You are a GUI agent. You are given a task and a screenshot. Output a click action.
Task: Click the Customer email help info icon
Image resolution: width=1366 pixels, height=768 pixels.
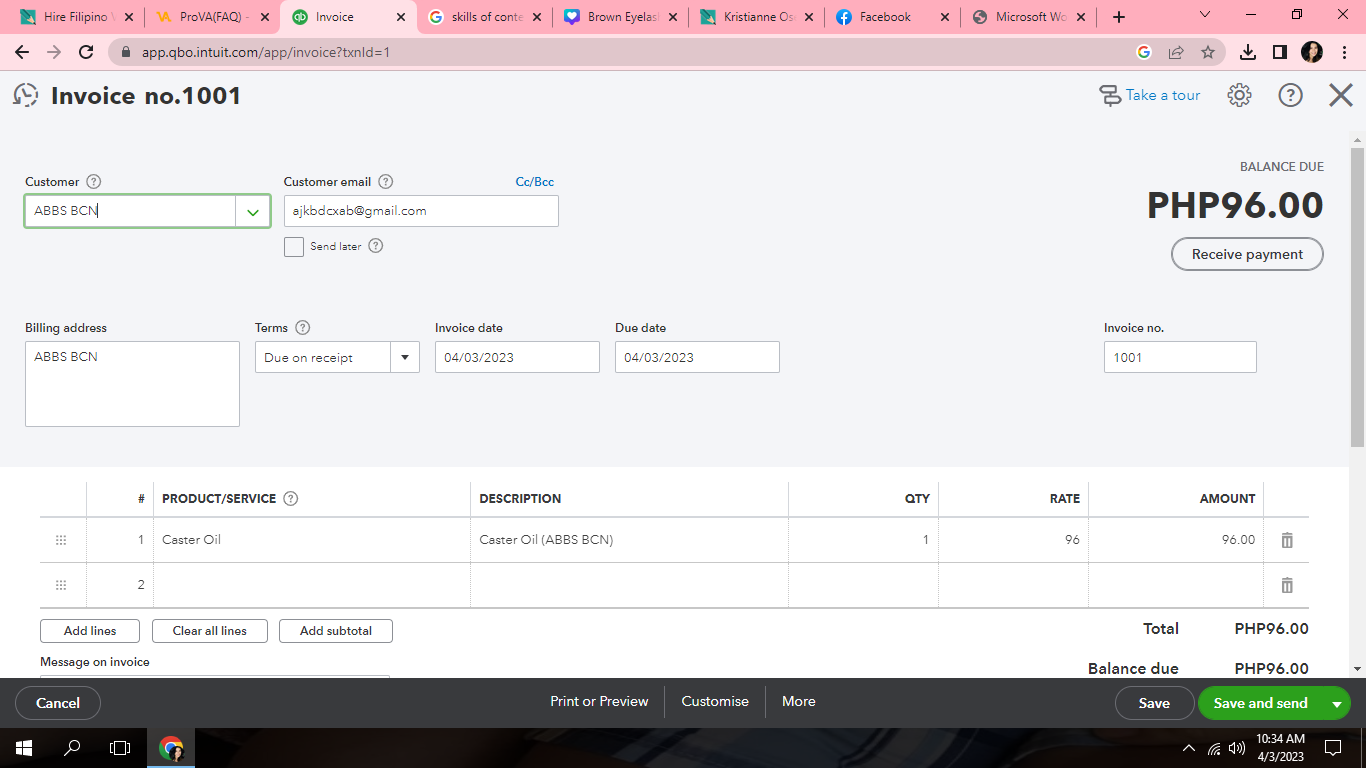386,182
